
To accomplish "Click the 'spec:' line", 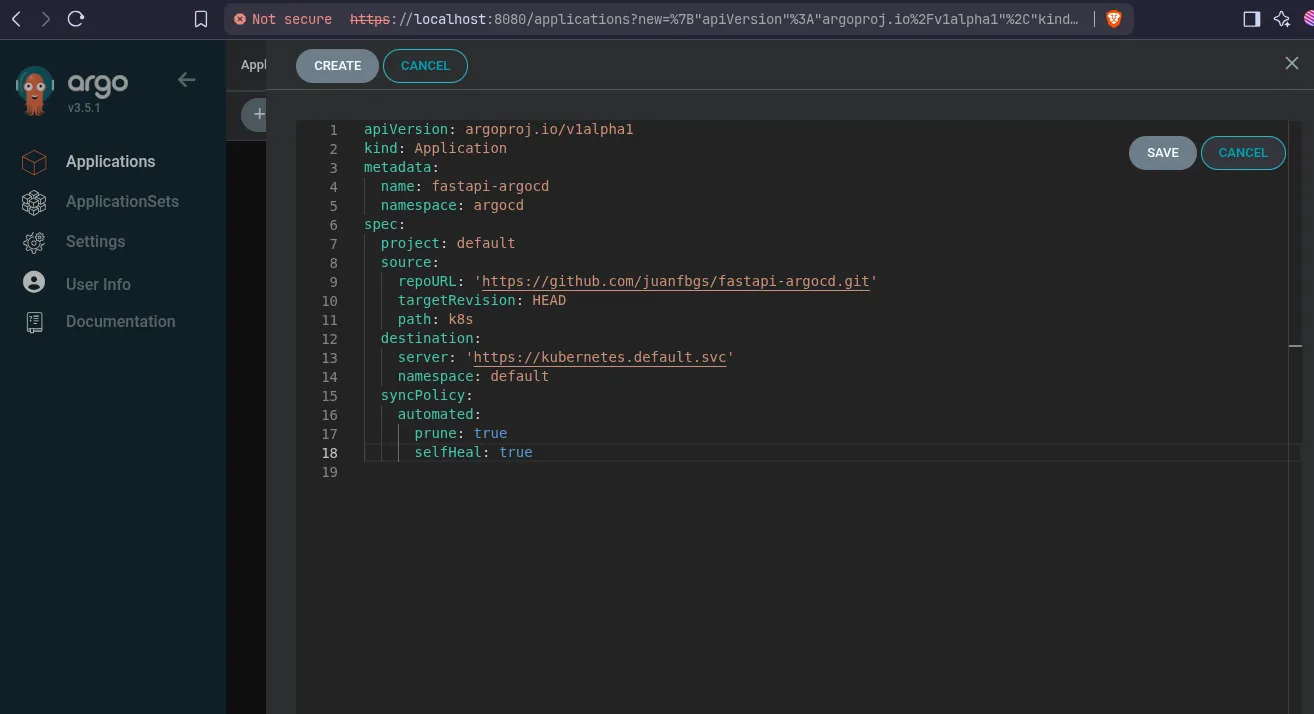I will [x=385, y=225].
